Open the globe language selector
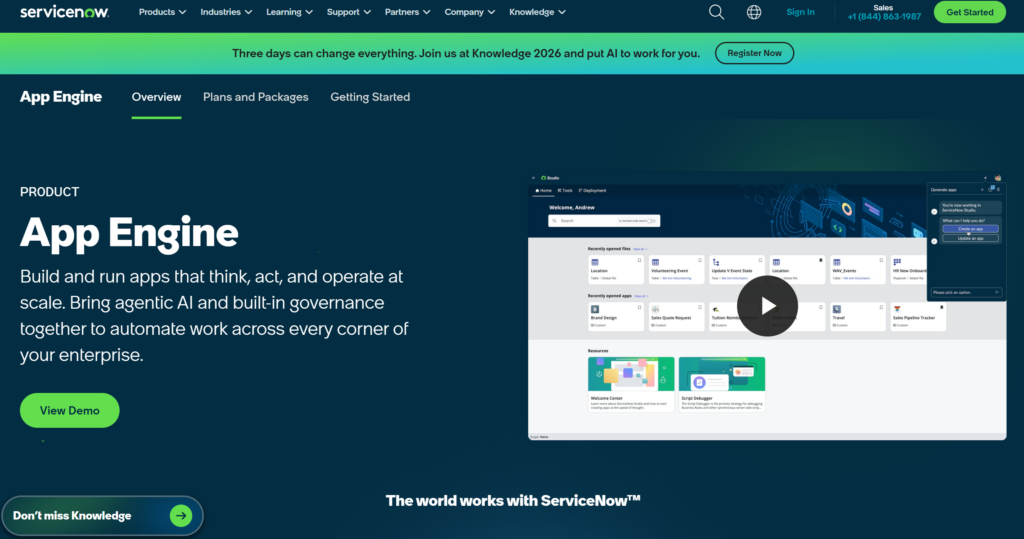Image resolution: width=1024 pixels, height=539 pixels. tap(754, 12)
